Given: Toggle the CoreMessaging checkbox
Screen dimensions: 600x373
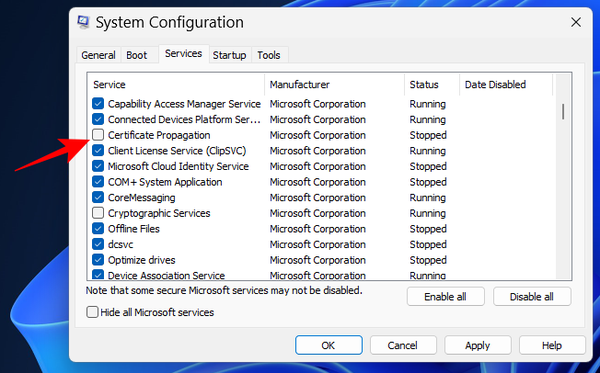Looking at the screenshot, I should (98, 197).
